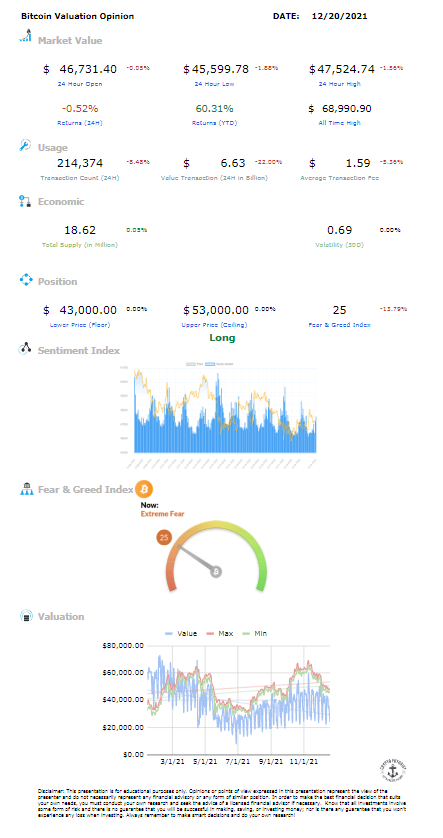
Task: Click the 'Returns (YTD)' label
Action: 214,123
